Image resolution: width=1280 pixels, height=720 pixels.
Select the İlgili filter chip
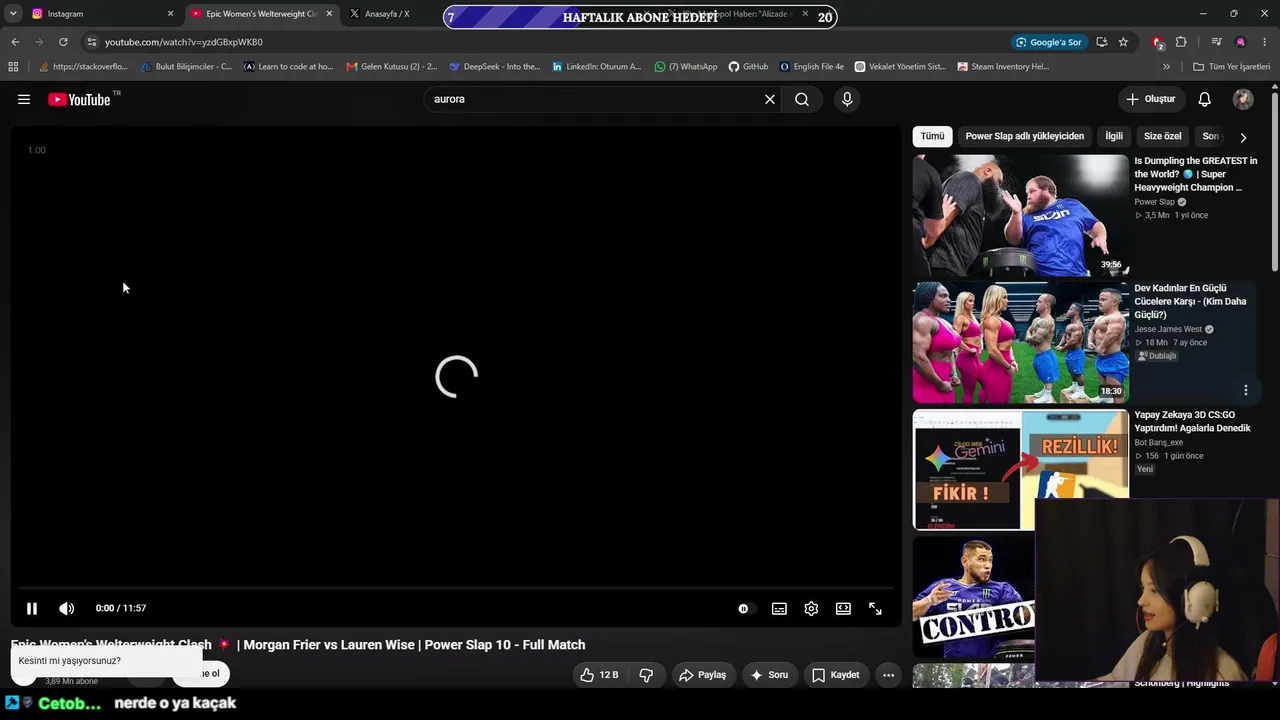[x=1114, y=136]
